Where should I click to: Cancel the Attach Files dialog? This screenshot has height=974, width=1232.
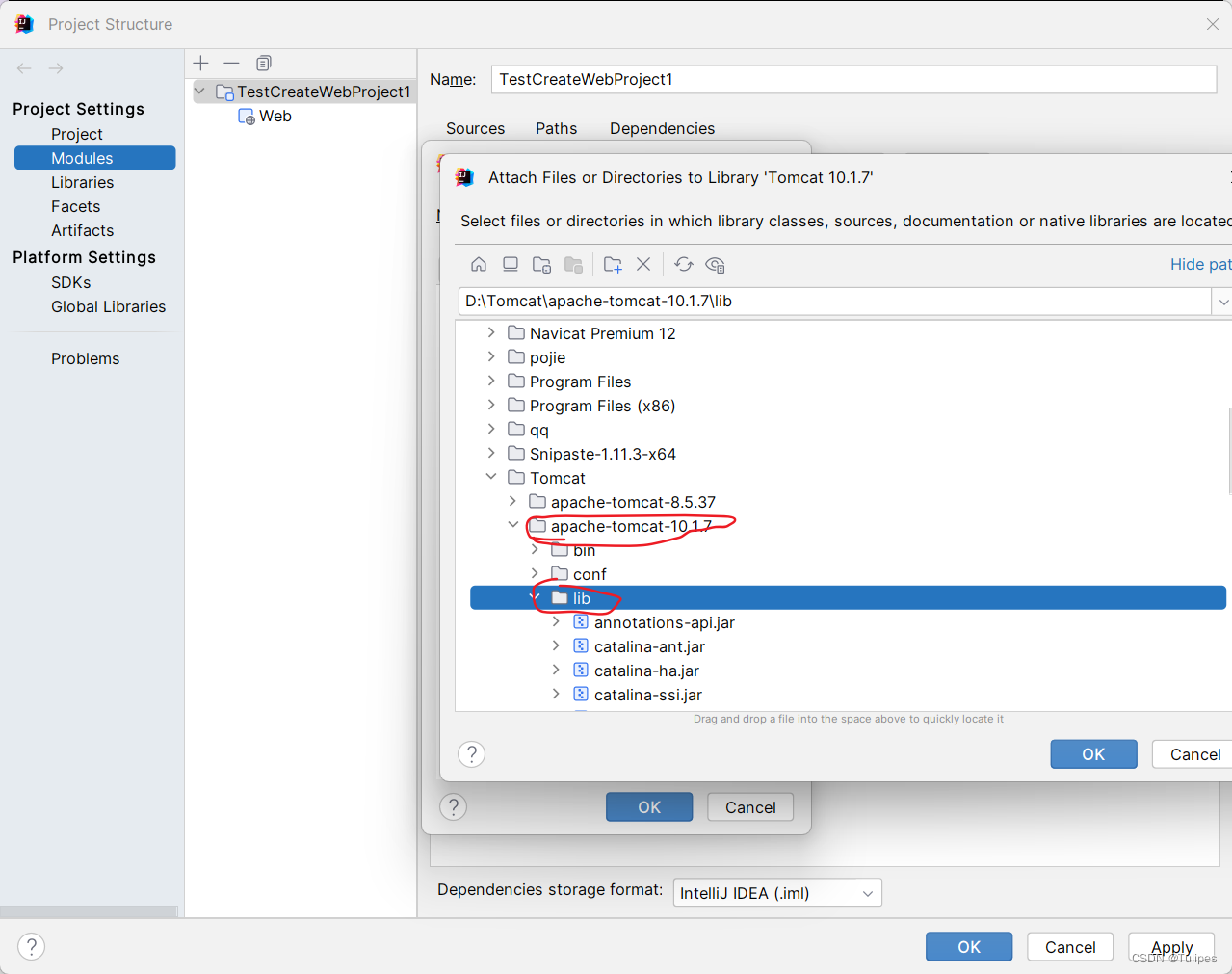tap(1194, 754)
